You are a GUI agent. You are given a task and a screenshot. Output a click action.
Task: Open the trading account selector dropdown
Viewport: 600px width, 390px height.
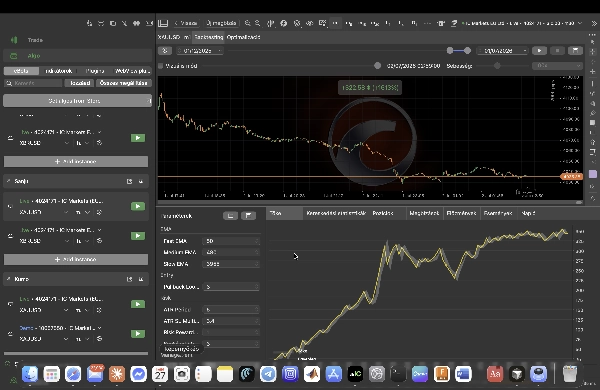[523, 23]
